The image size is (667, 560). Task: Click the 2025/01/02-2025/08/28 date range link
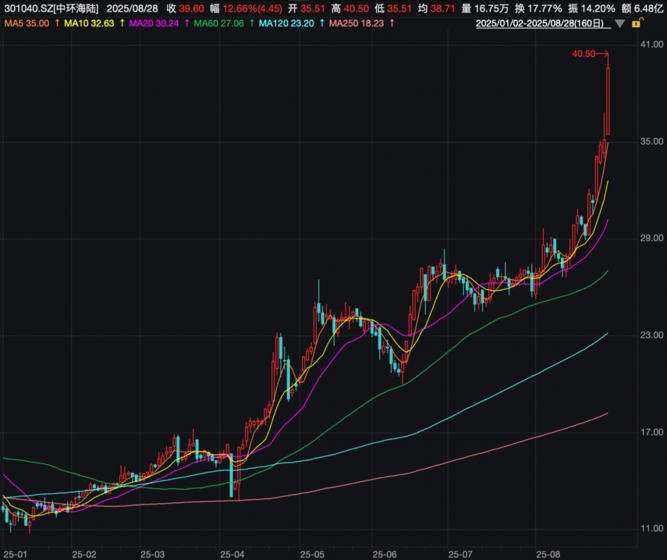[545, 22]
